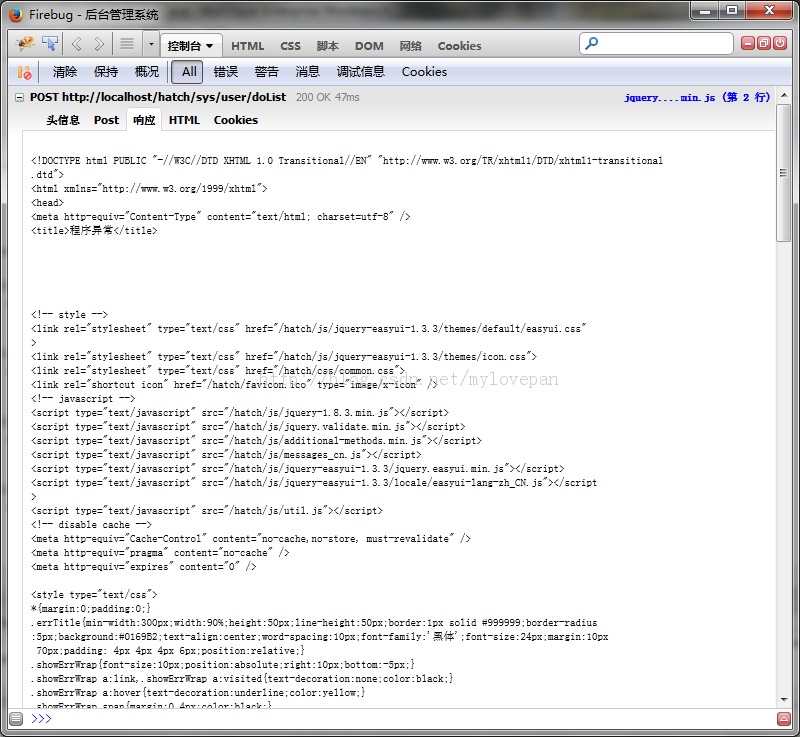
Task: Activate the inspect element pointer tool
Action: click(x=50, y=44)
